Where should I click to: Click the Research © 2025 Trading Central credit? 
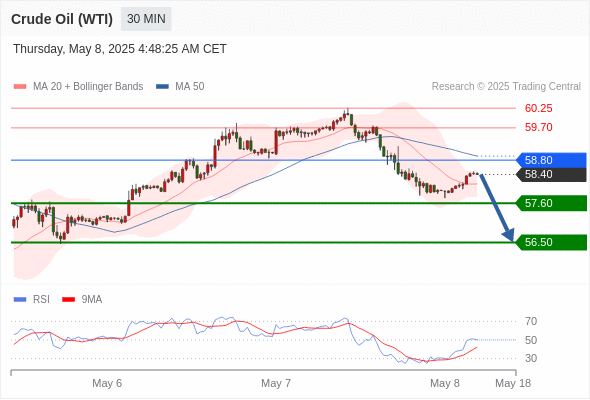coord(506,87)
